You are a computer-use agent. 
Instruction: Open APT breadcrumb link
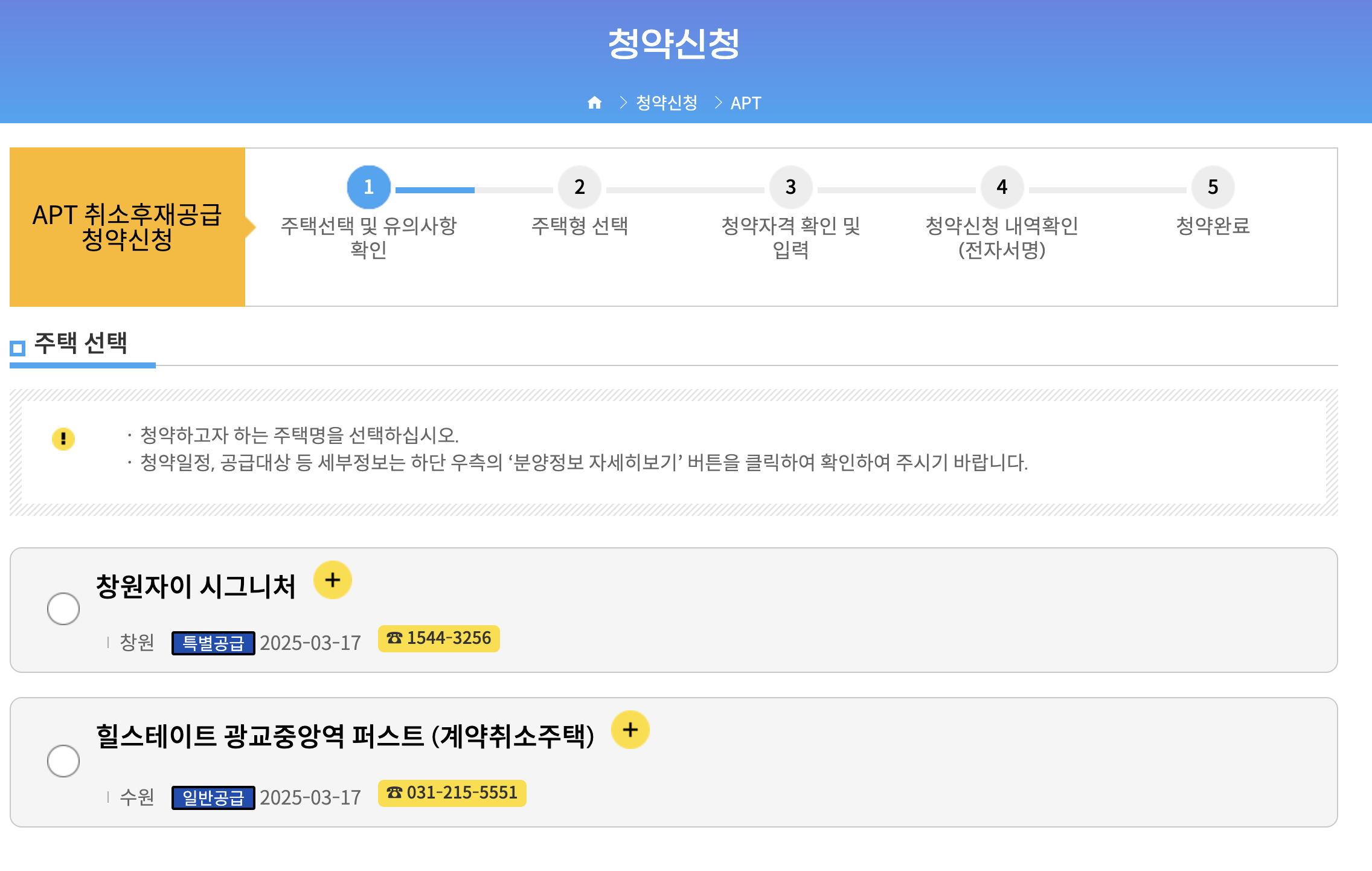coord(746,103)
